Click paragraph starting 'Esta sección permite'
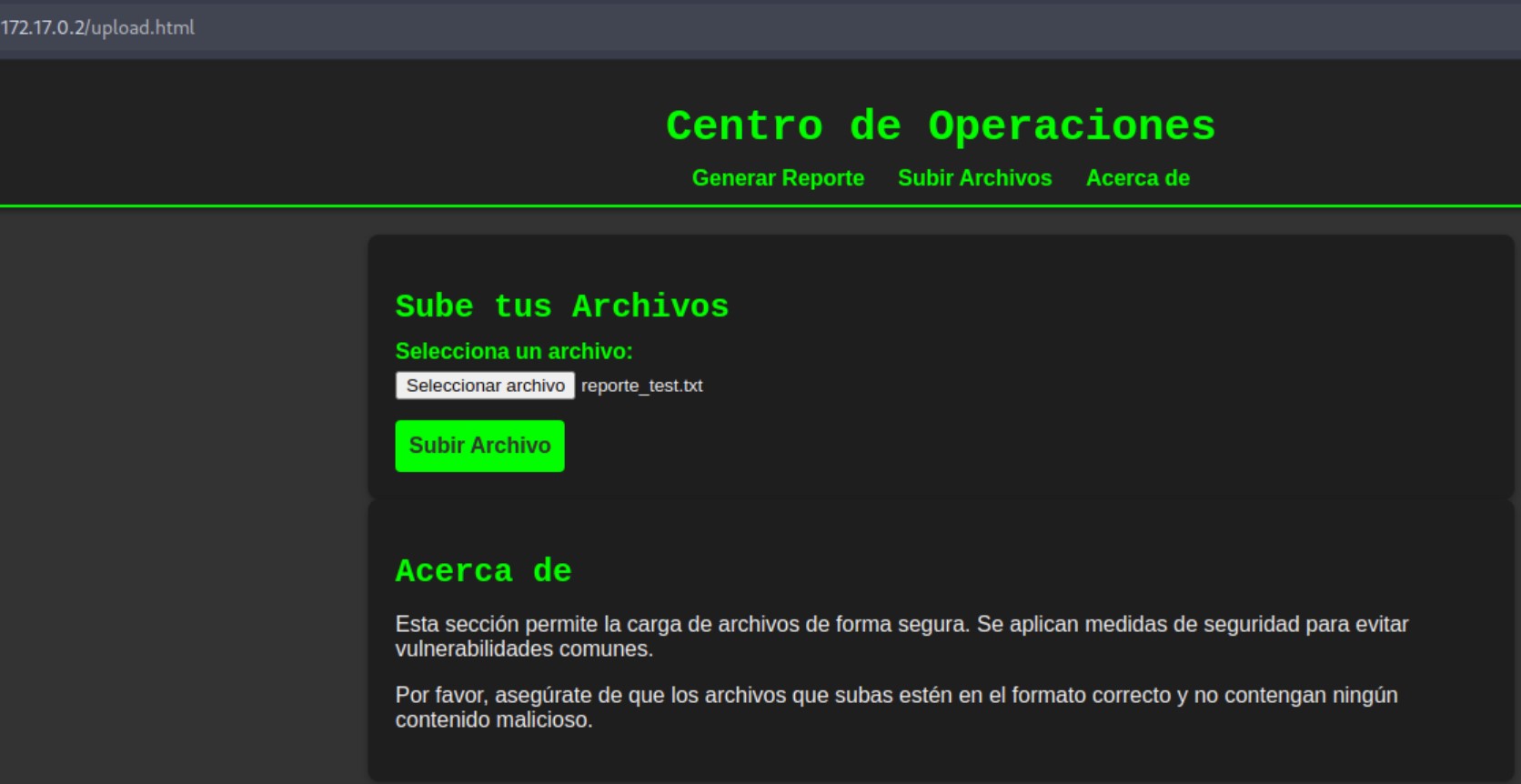 pyautogui.click(x=902, y=637)
